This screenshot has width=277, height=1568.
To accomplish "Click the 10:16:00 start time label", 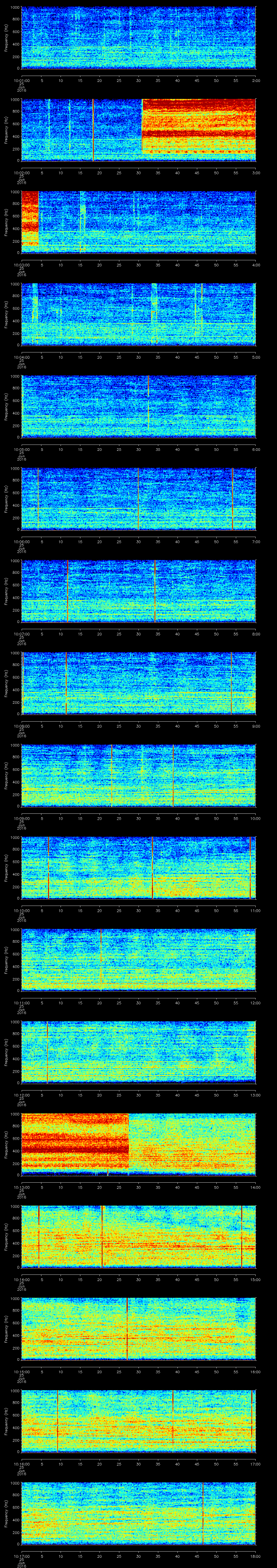I will click(21, 1464).
